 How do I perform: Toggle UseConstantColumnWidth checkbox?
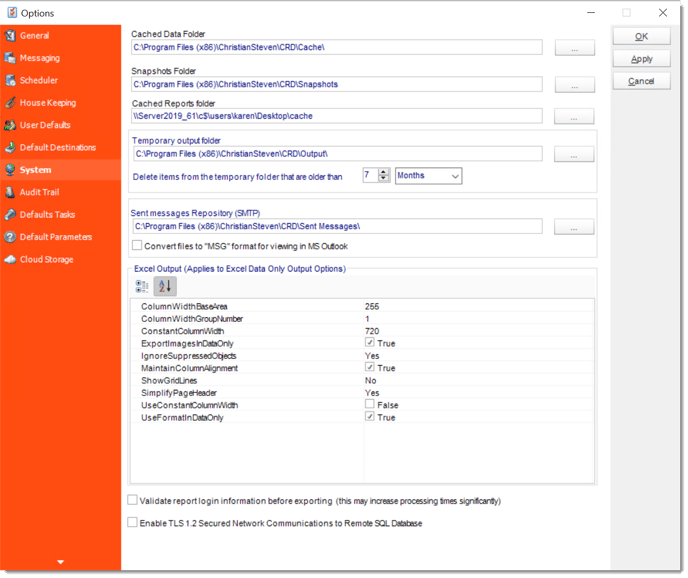pyautogui.click(x=369, y=404)
